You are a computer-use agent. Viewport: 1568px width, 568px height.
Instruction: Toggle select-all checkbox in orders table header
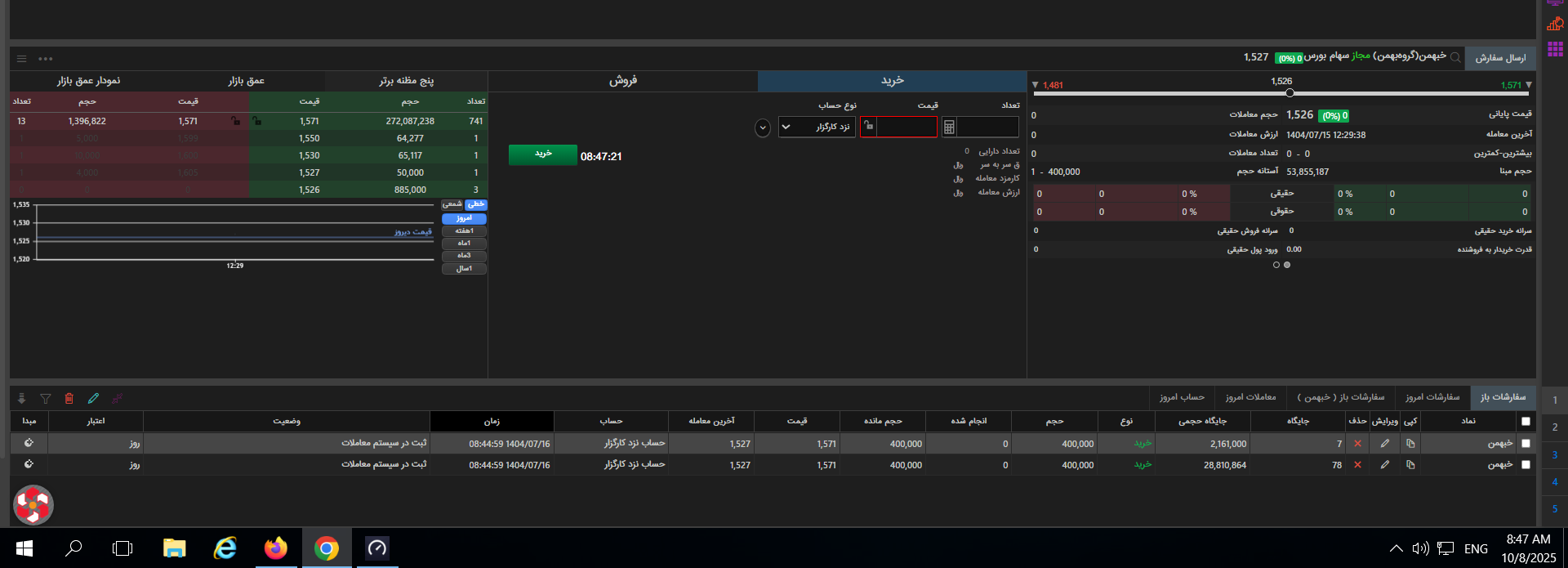tap(1526, 422)
